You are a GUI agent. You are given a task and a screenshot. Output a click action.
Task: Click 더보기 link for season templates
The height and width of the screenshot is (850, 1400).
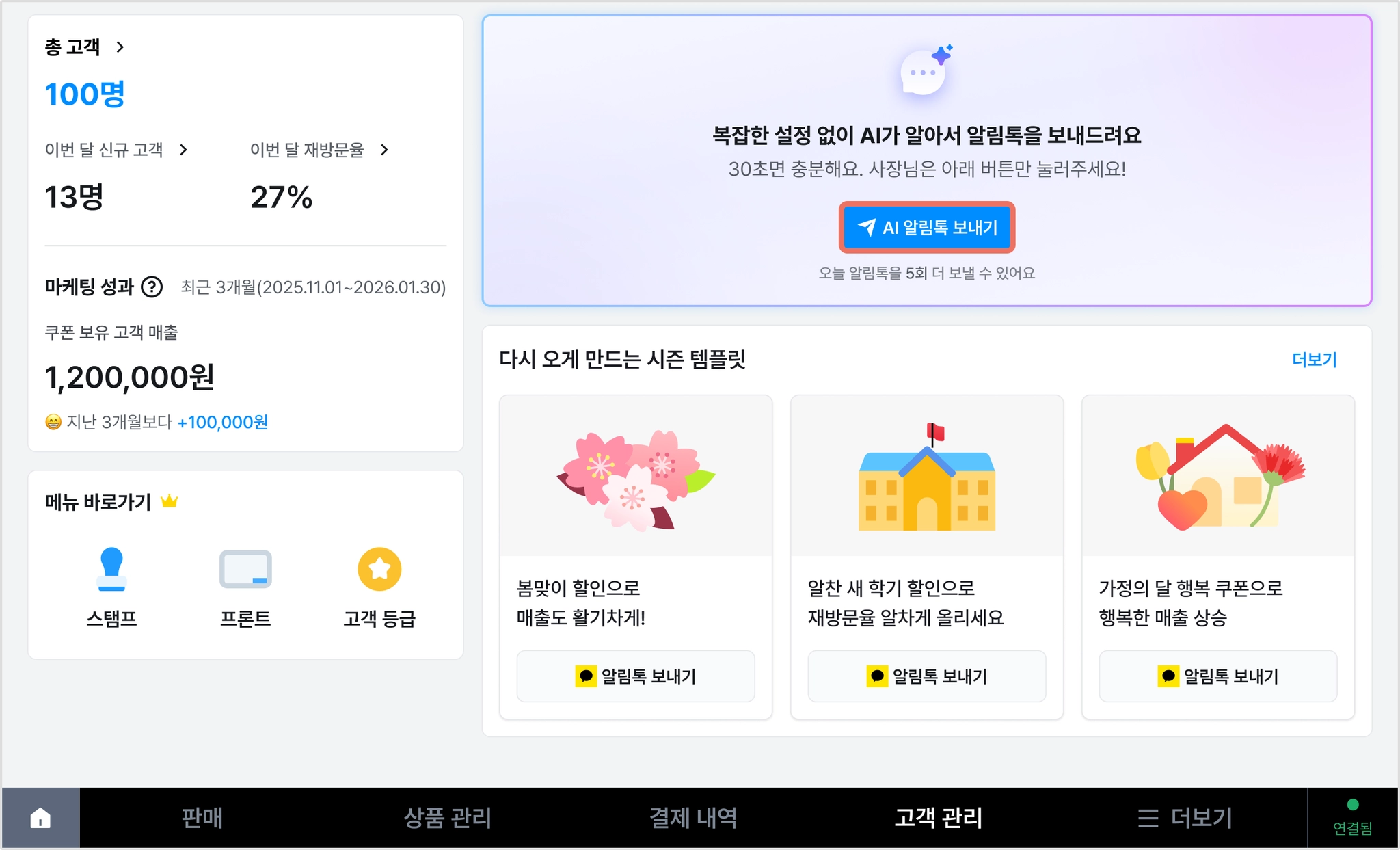[1315, 360]
